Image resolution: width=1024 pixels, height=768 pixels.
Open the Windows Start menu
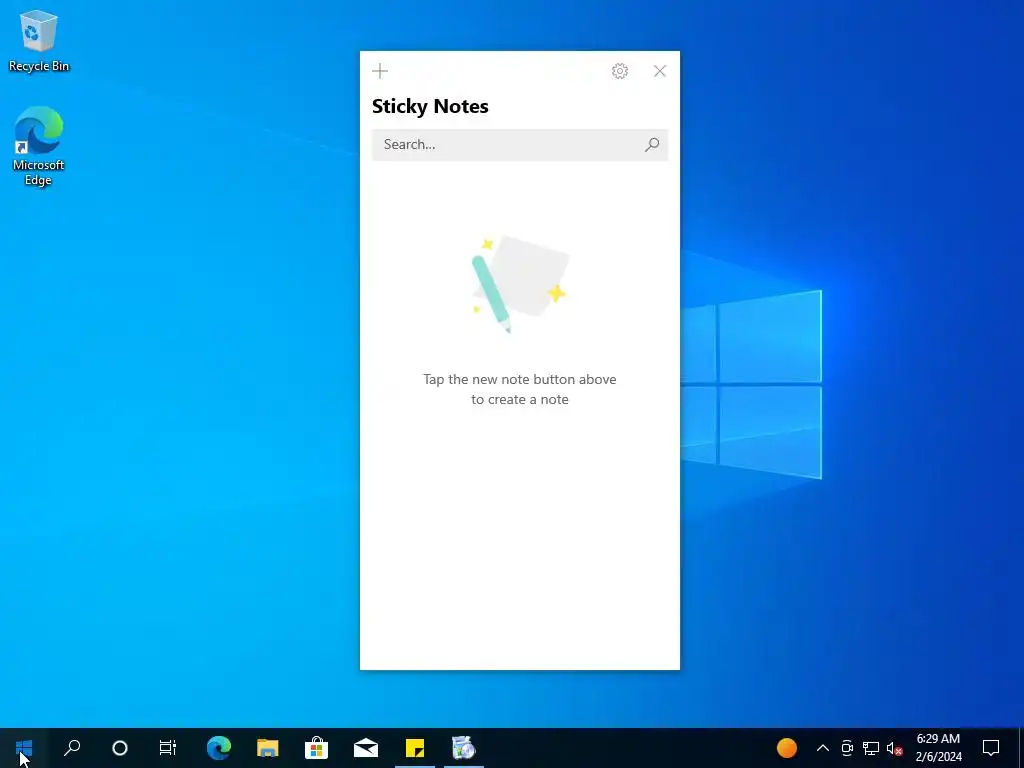pyautogui.click(x=24, y=748)
